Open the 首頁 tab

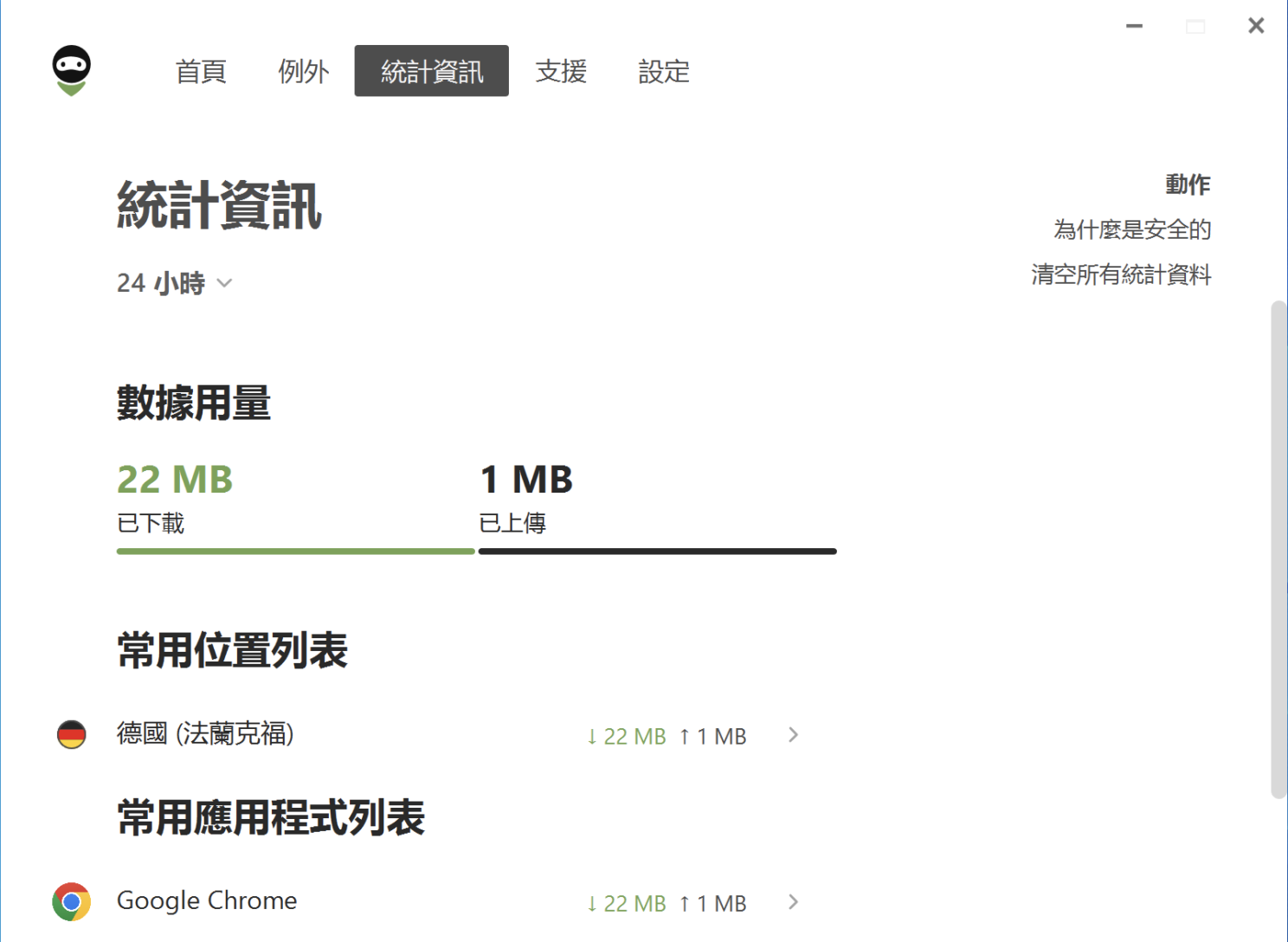point(201,71)
